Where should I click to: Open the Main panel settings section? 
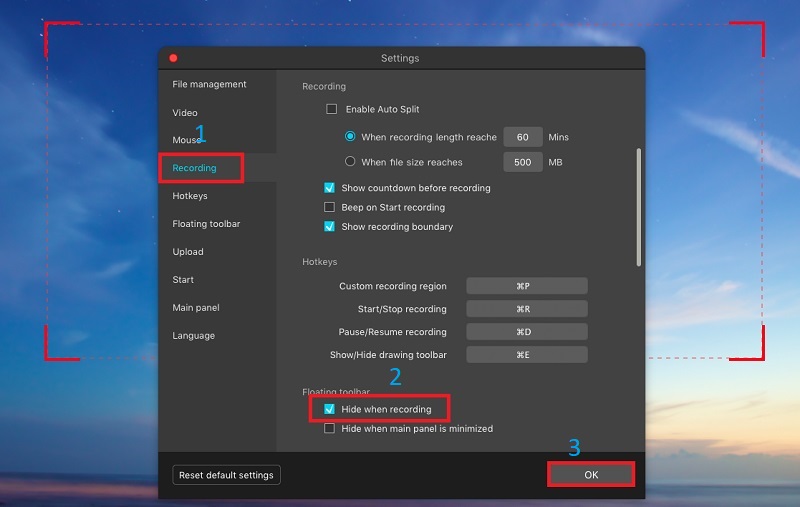(x=196, y=308)
